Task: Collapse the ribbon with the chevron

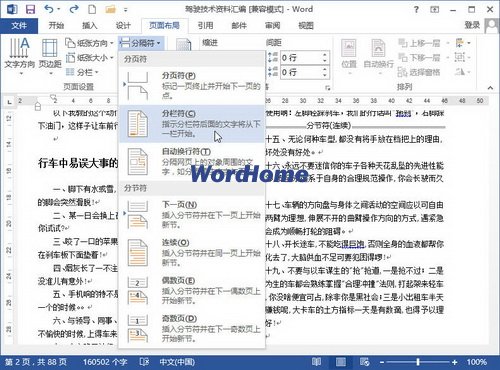Action: [x=490, y=88]
